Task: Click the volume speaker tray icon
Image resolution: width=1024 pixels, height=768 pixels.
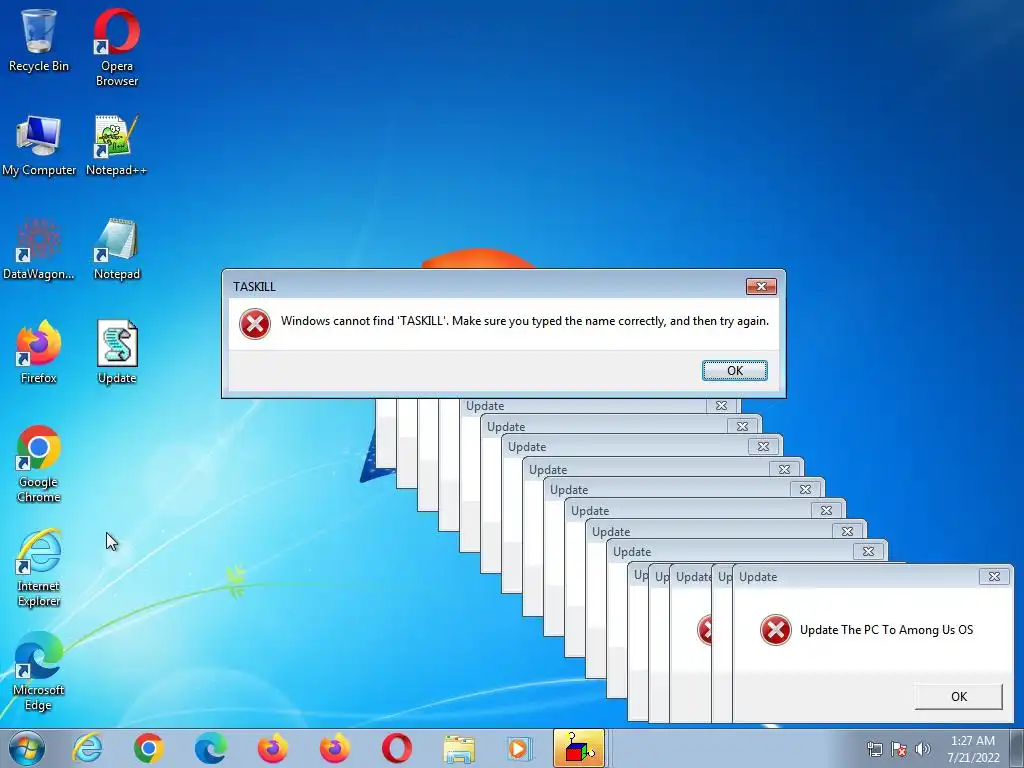Action: coord(923,749)
